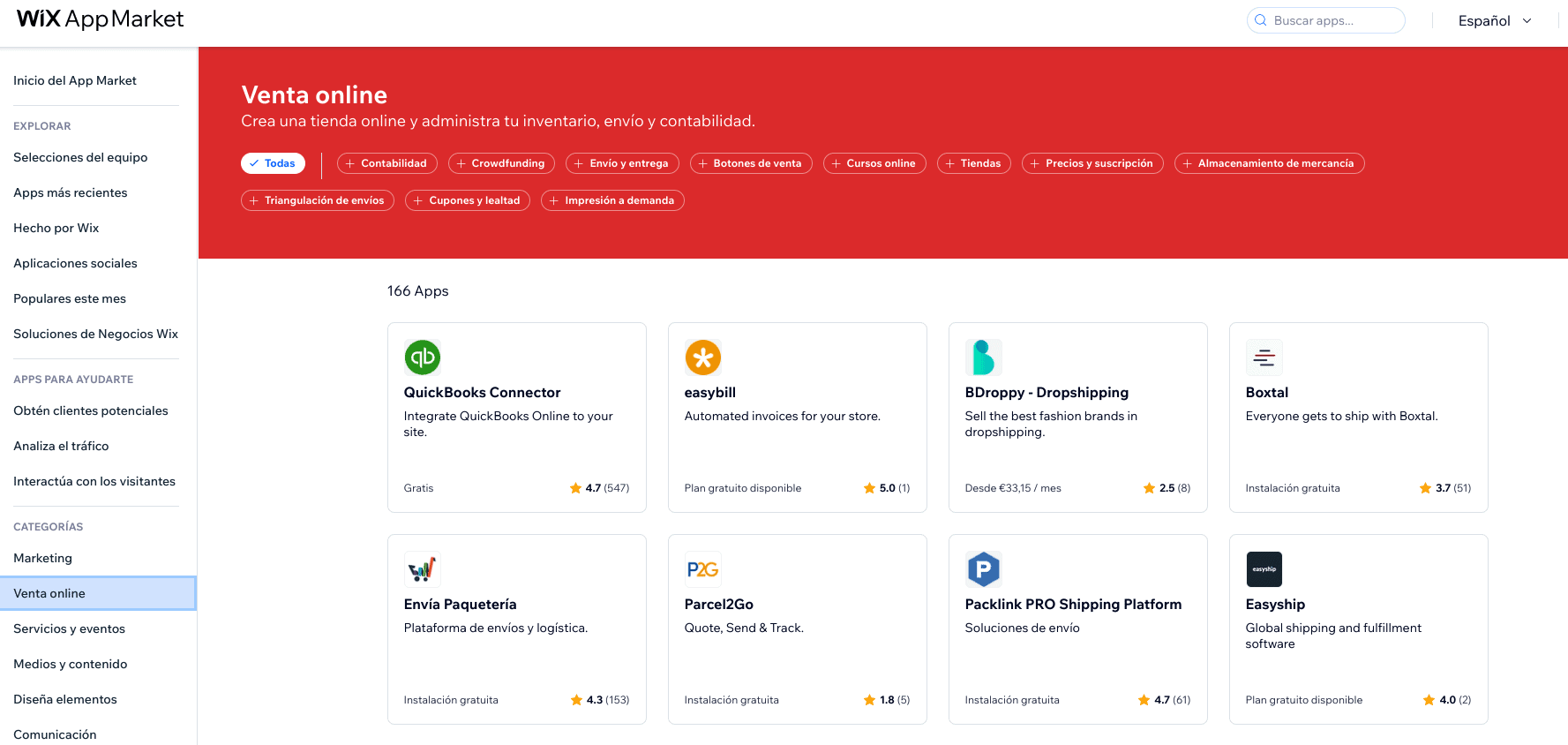
Task: Open the easybill app icon
Action: (703, 357)
